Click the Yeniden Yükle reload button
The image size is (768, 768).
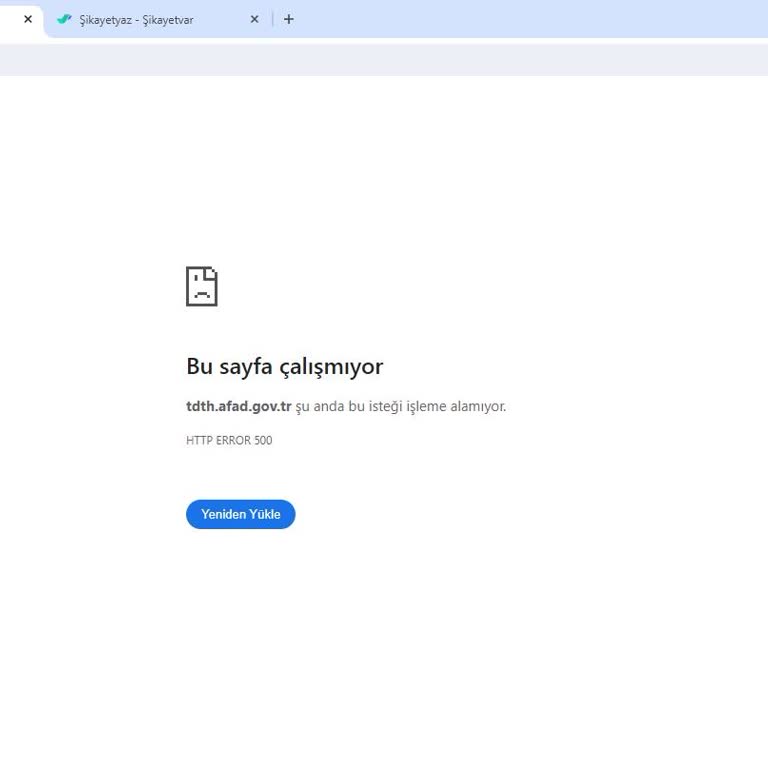click(x=240, y=514)
